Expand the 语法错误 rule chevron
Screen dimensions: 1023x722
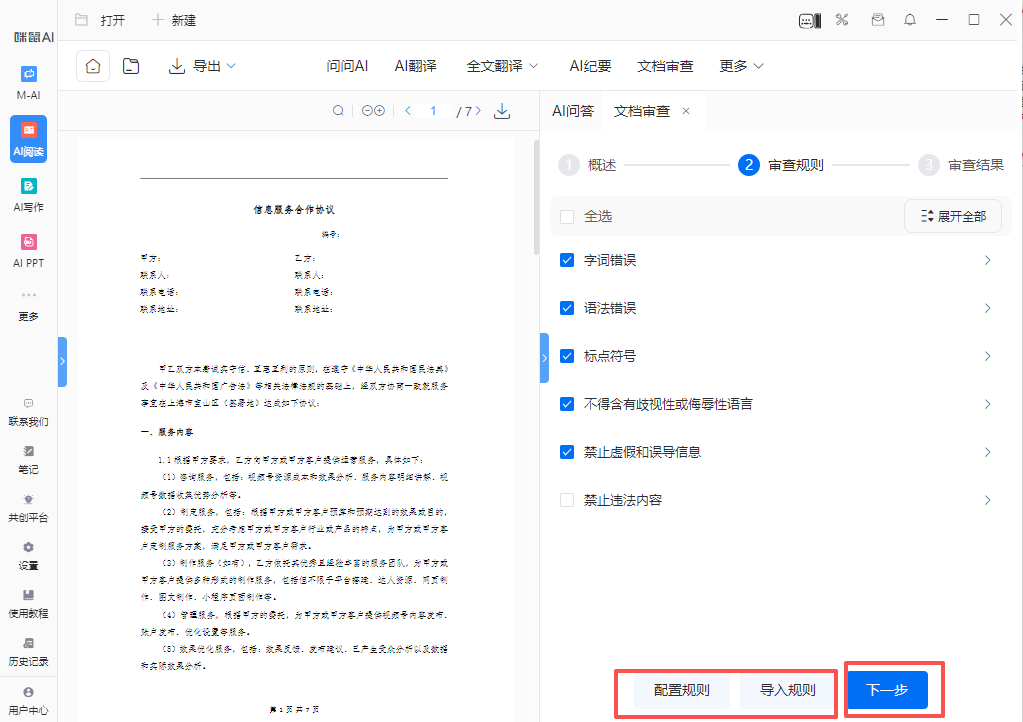[987, 308]
